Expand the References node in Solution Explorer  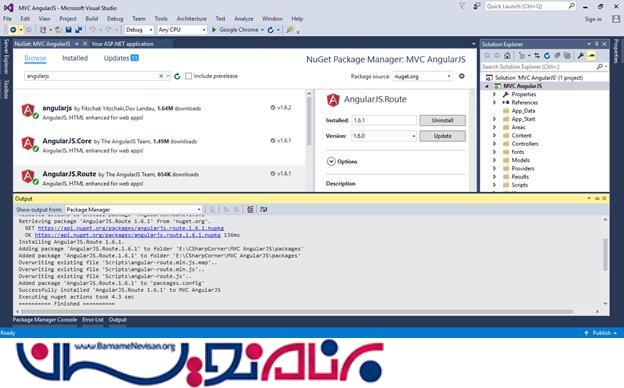(494, 103)
